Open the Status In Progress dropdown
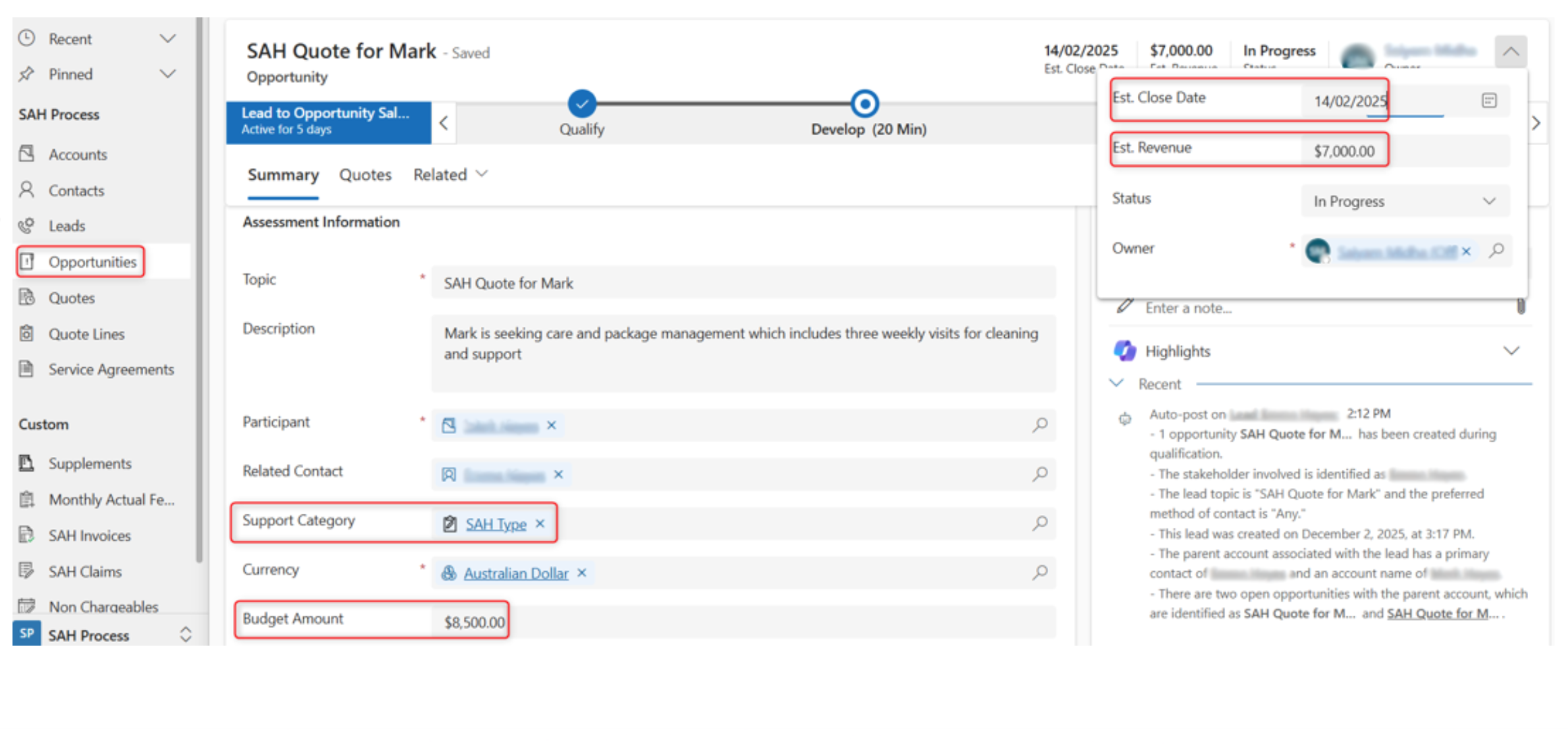Viewport: 1568px width, 744px height. [1405, 201]
